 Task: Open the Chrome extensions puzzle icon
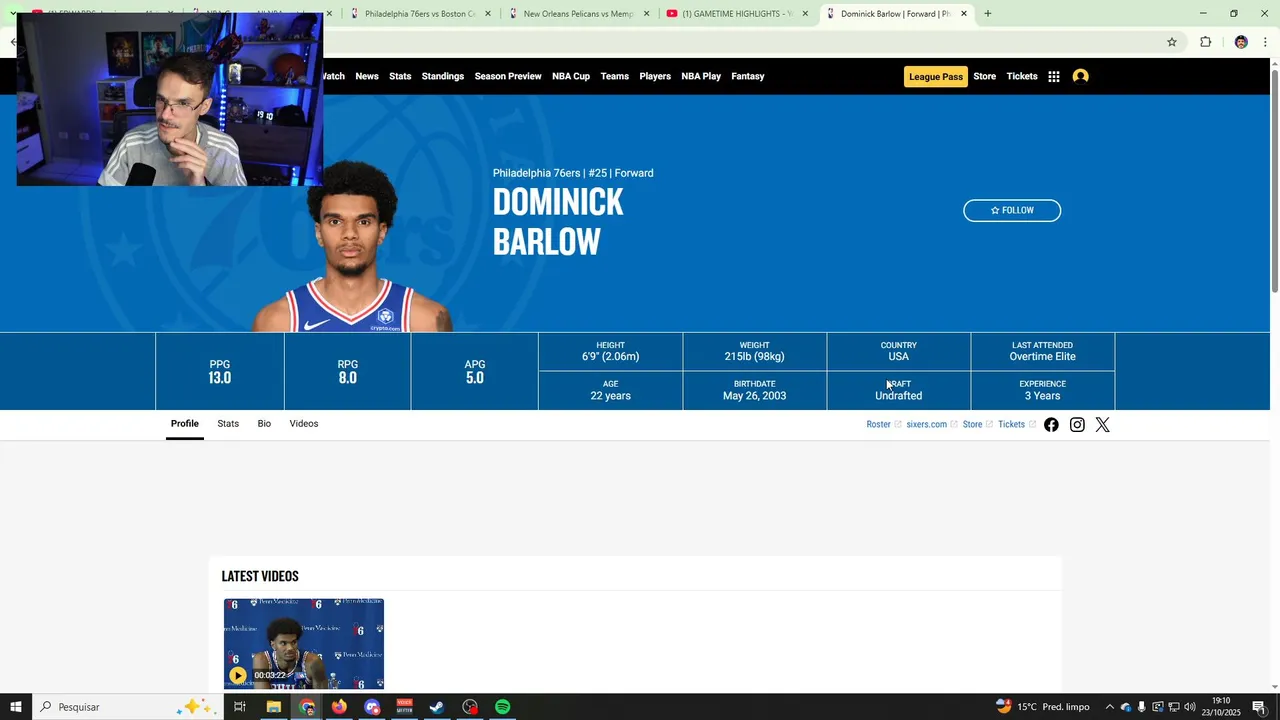1205,42
